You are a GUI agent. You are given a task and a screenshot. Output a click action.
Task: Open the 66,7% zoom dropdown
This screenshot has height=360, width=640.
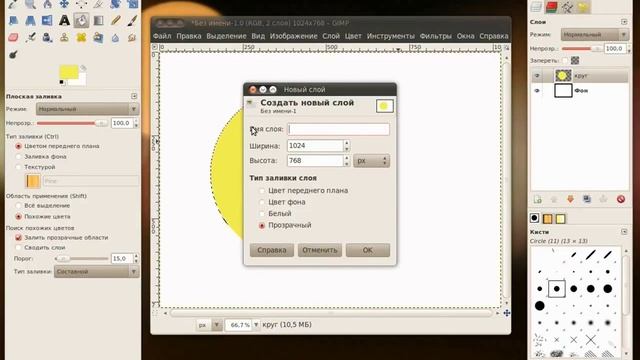256,325
